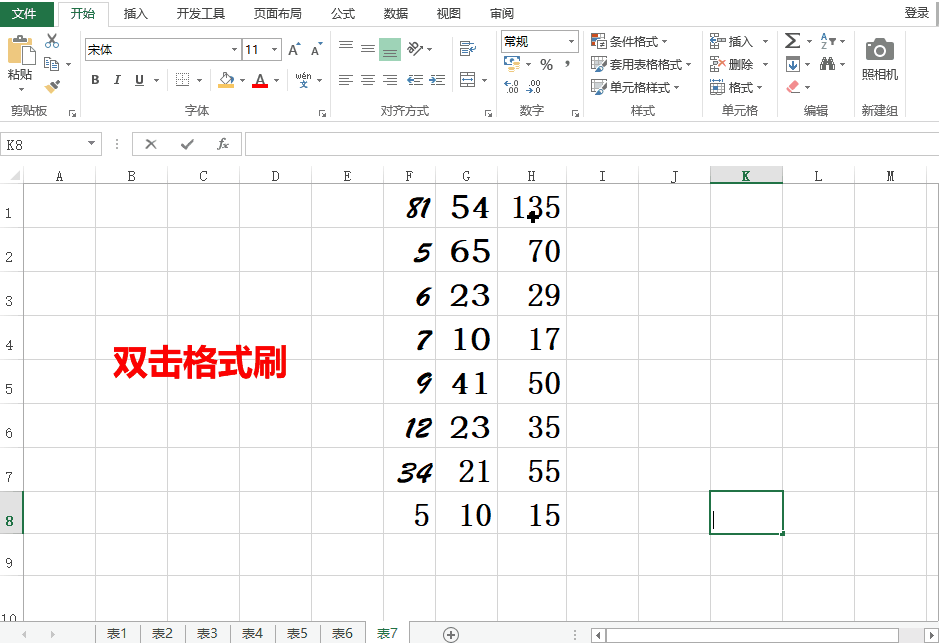This screenshot has height=643, width=939.
Task: Click the Find binoculars icon
Action: tap(828, 63)
